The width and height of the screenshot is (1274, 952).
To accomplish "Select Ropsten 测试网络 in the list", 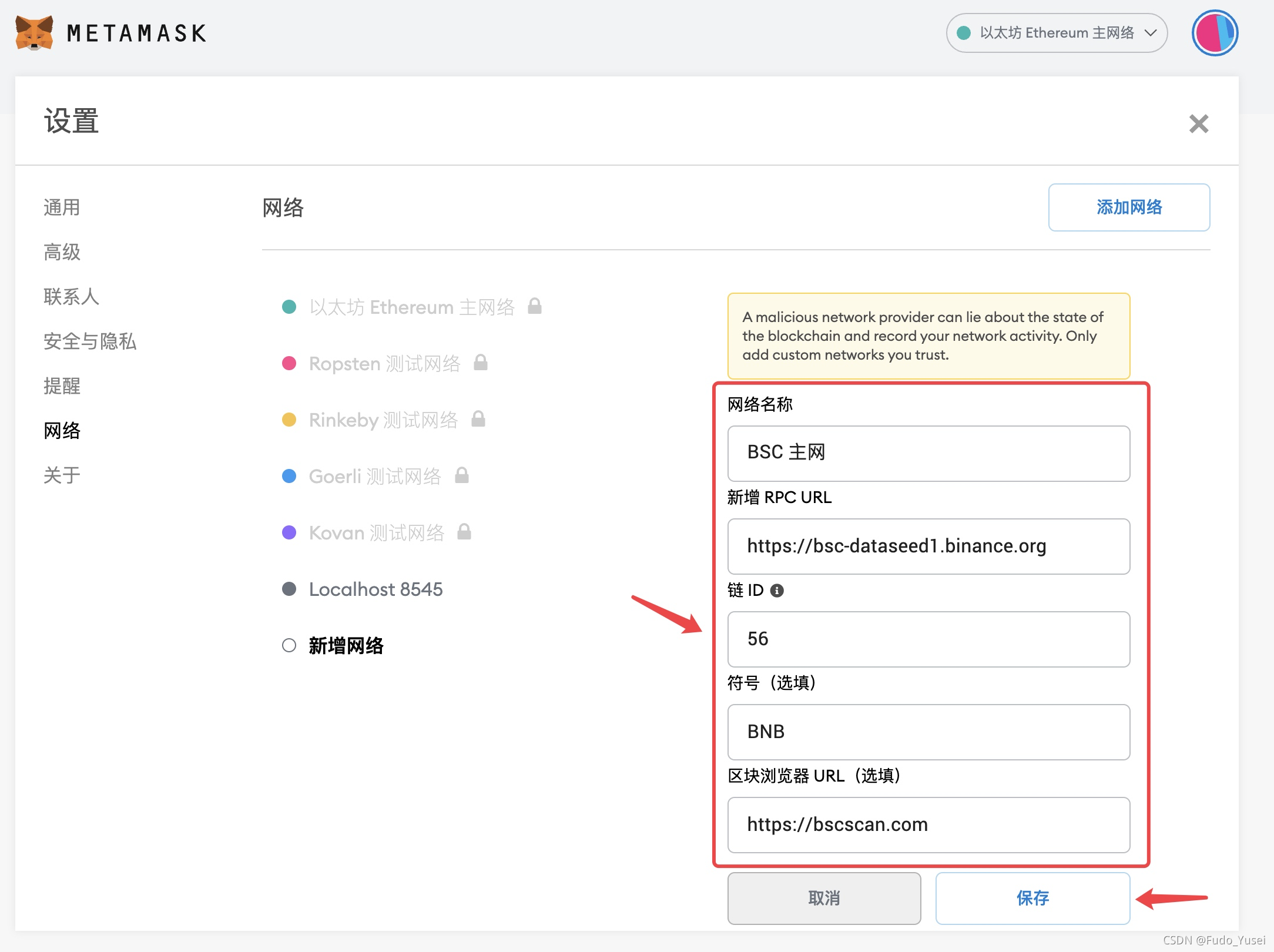I will [x=385, y=363].
